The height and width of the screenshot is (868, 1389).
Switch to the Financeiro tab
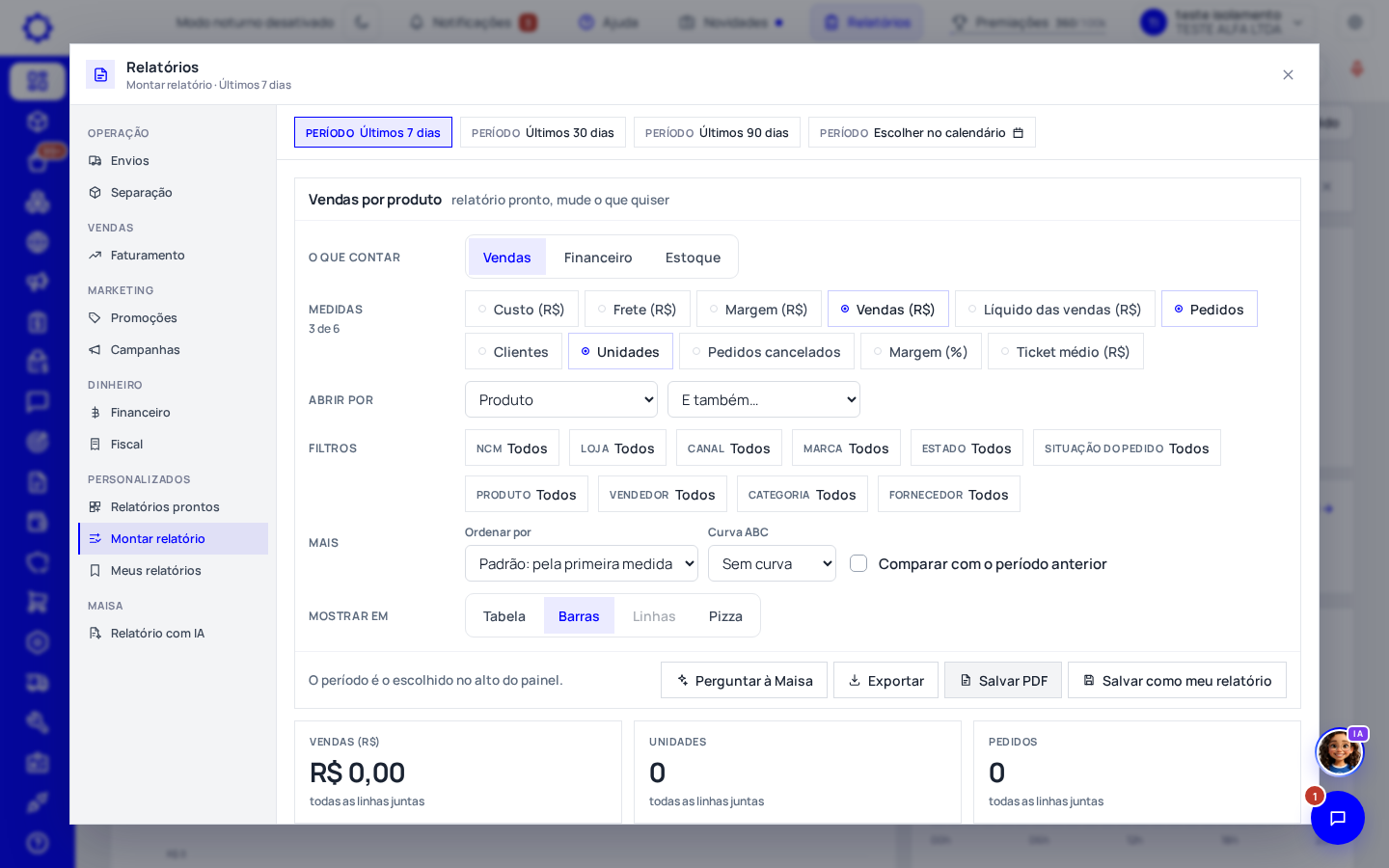coord(598,258)
